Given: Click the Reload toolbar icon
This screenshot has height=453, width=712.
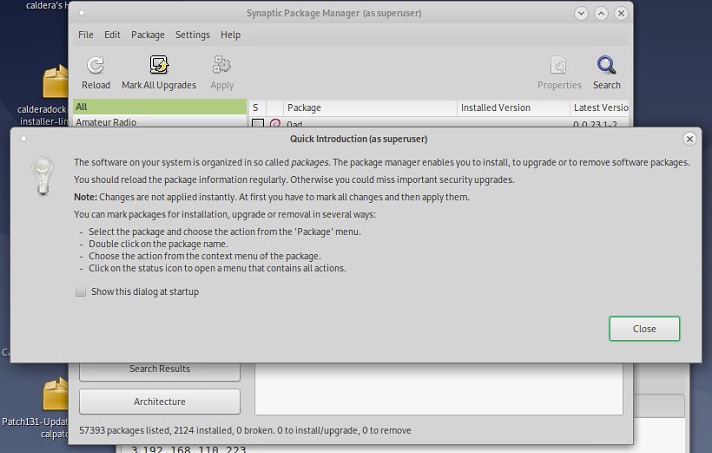Looking at the screenshot, I should click(96, 66).
